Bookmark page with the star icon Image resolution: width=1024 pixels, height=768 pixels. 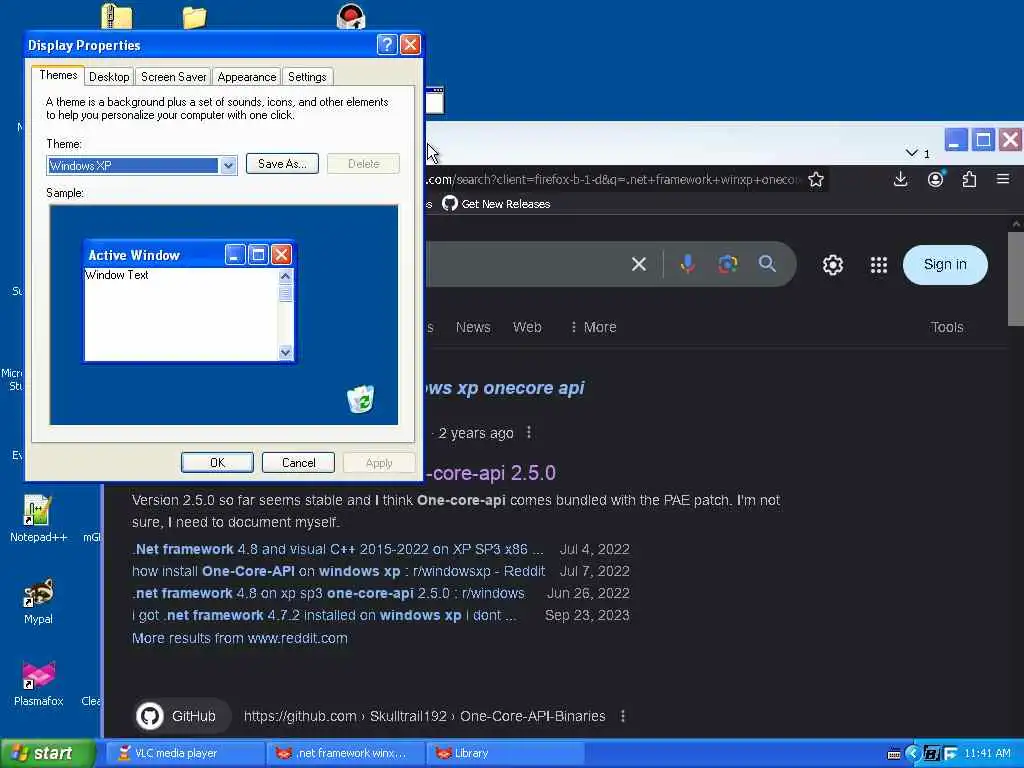tap(816, 180)
